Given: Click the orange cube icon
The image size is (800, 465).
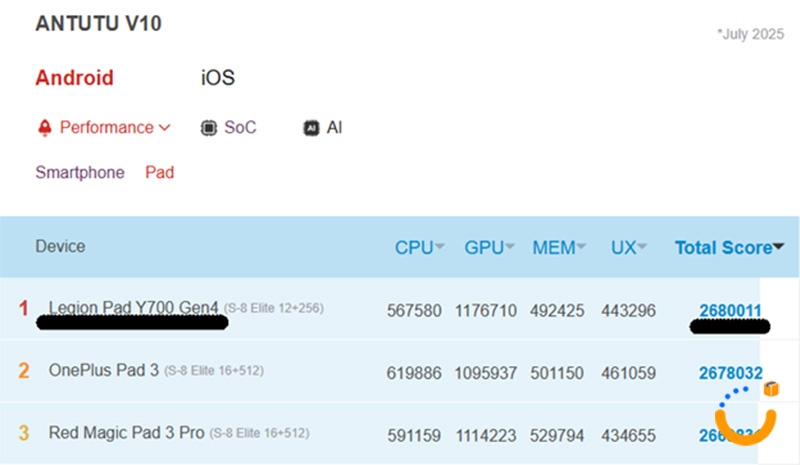Looking at the screenshot, I should (771, 389).
